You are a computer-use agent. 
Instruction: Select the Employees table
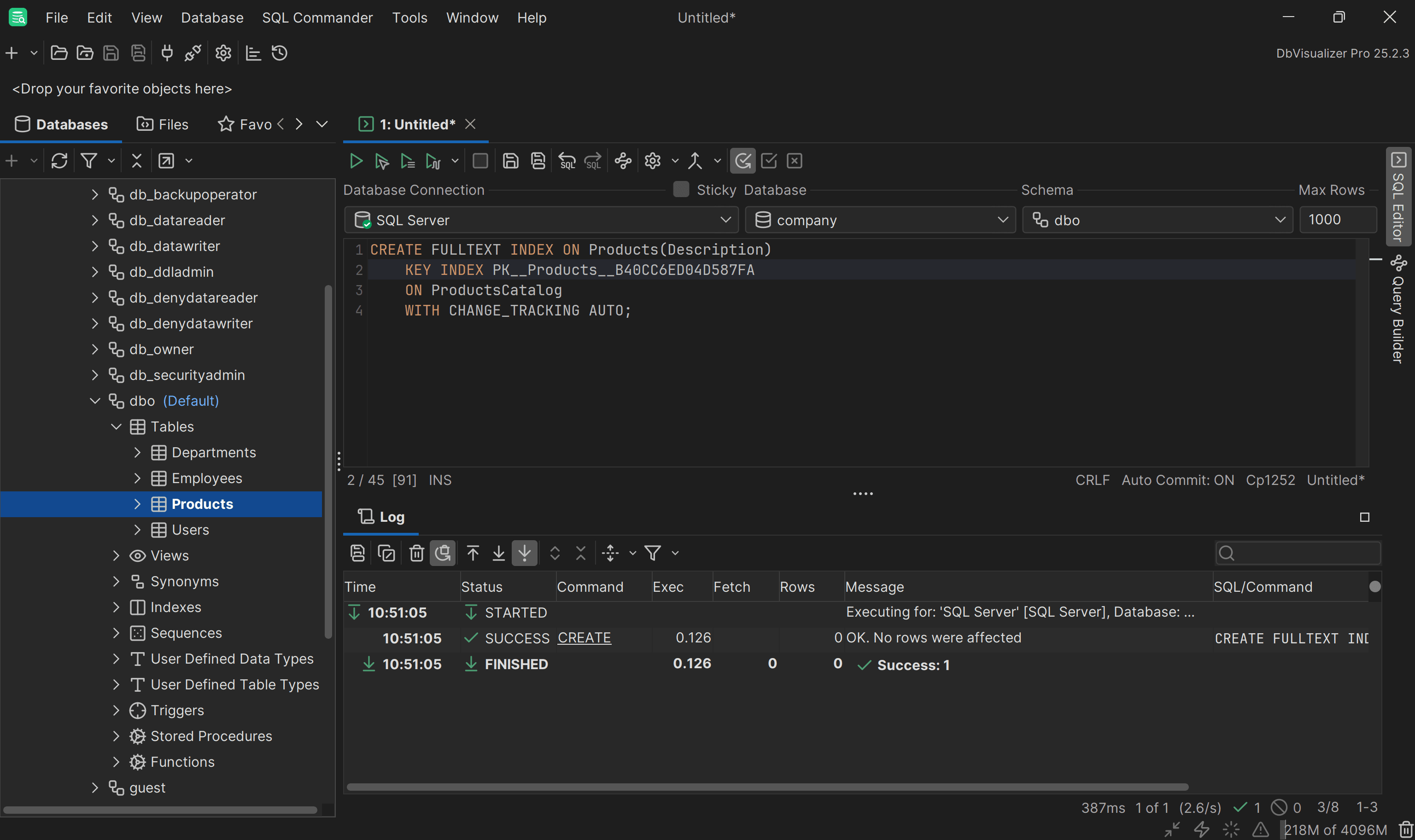click(x=207, y=478)
